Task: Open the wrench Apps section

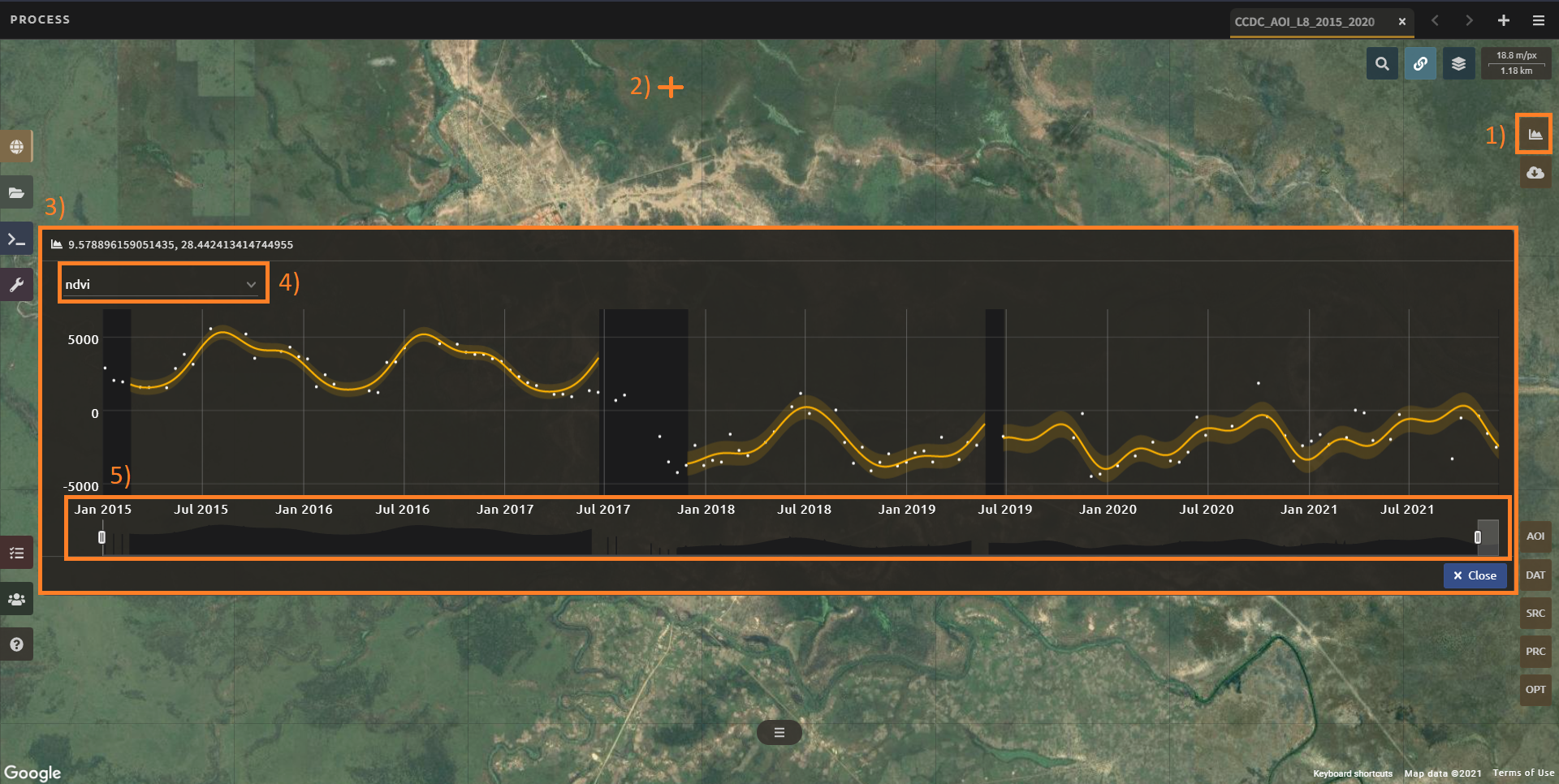Action: click(16, 285)
